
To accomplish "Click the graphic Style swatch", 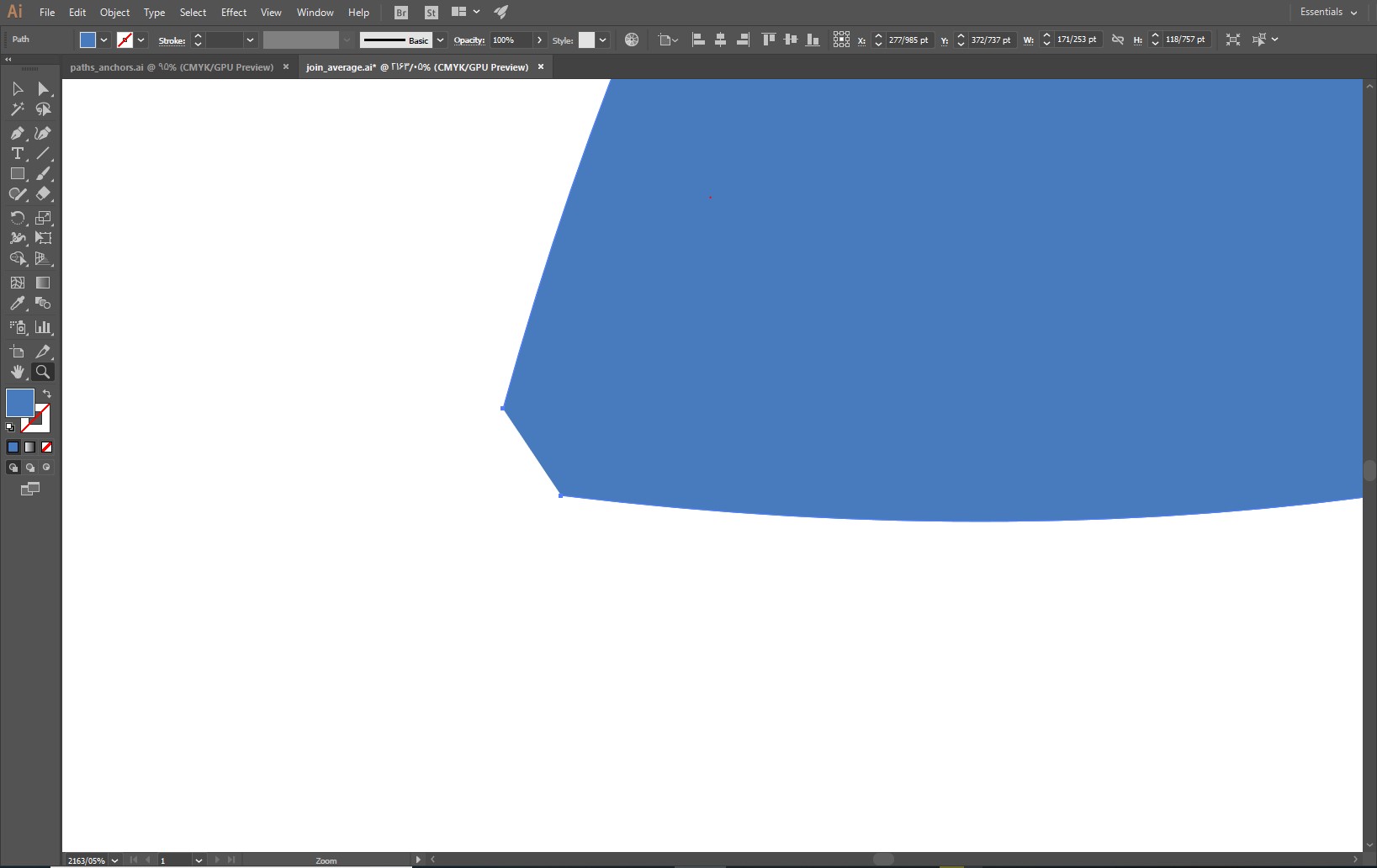I will click(x=586, y=40).
